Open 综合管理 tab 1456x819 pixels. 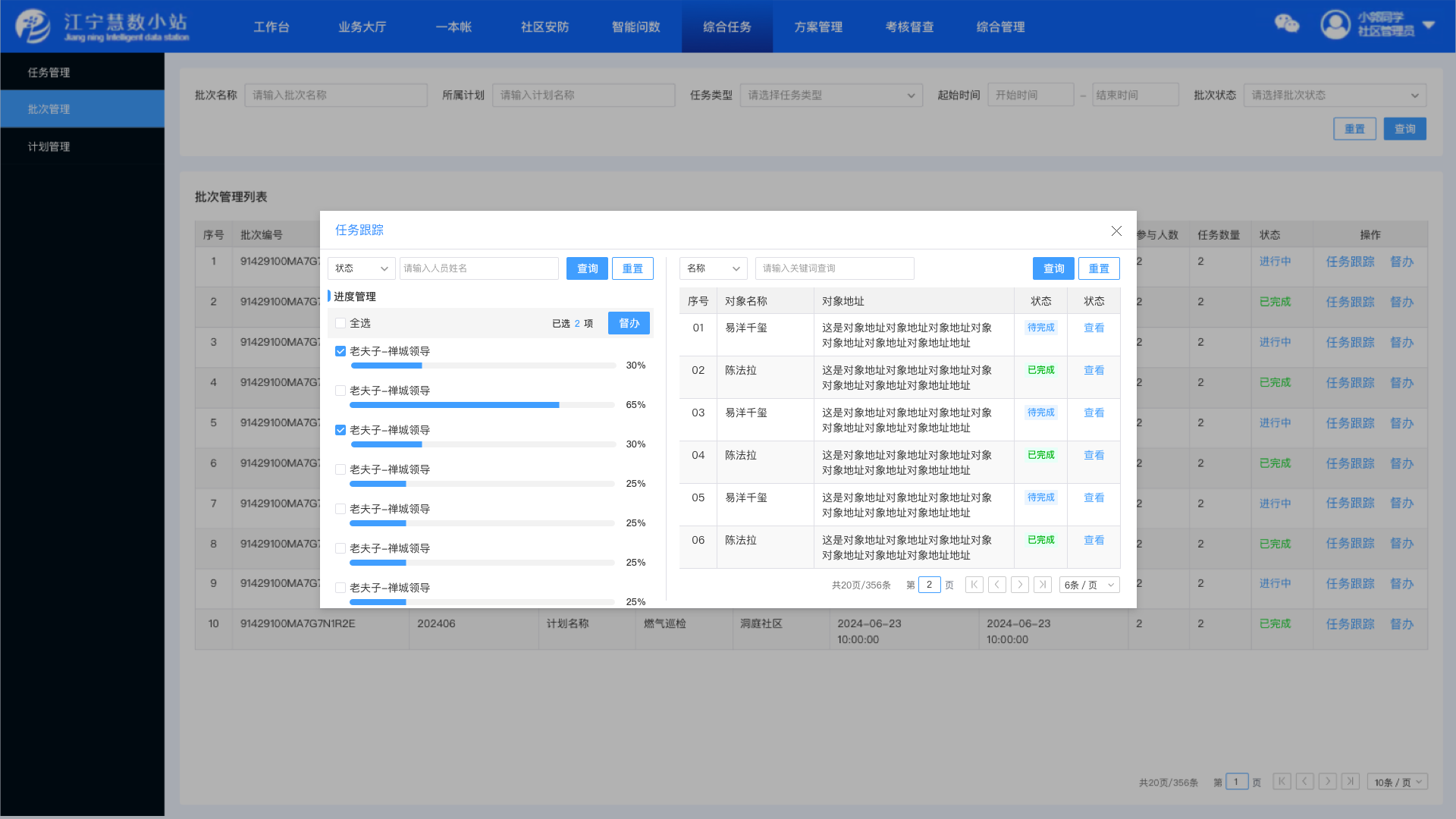[x=1000, y=27]
